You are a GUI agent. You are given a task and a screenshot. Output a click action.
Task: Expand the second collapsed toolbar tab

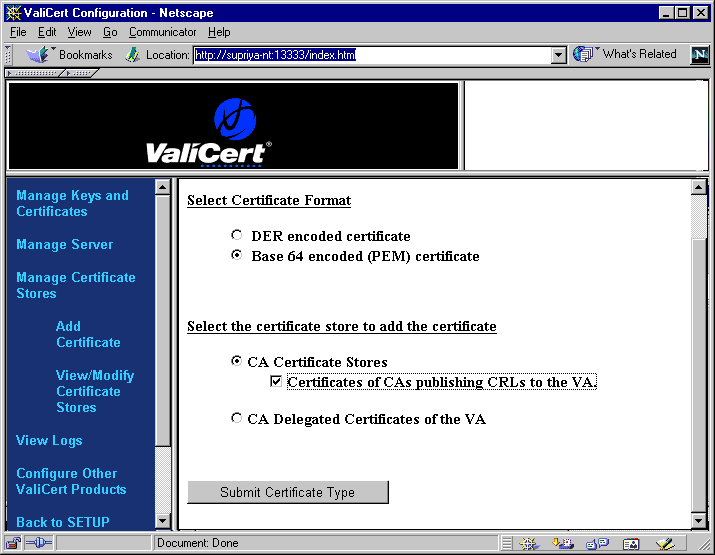click(80, 73)
